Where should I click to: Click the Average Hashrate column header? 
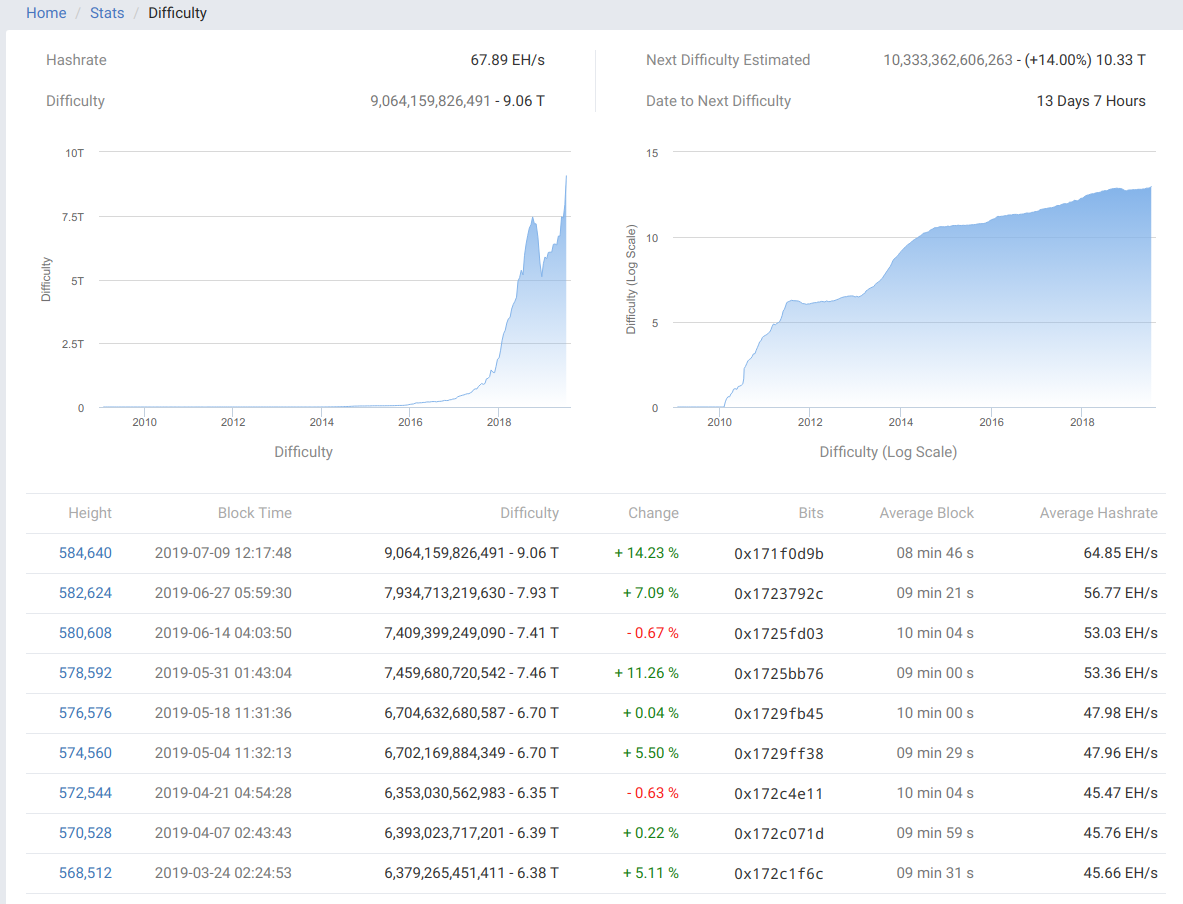1098,513
